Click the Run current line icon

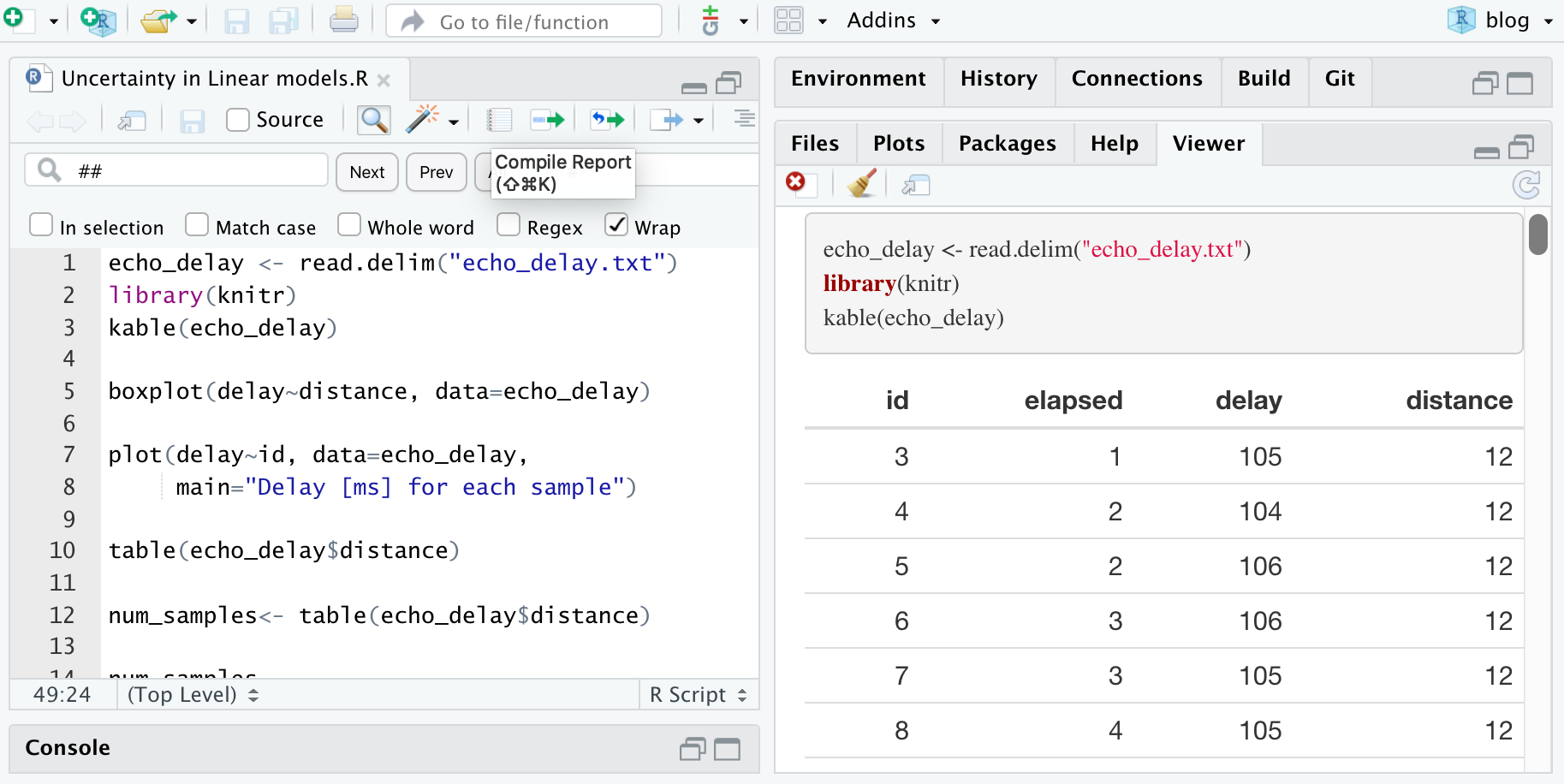(x=548, y=120)
